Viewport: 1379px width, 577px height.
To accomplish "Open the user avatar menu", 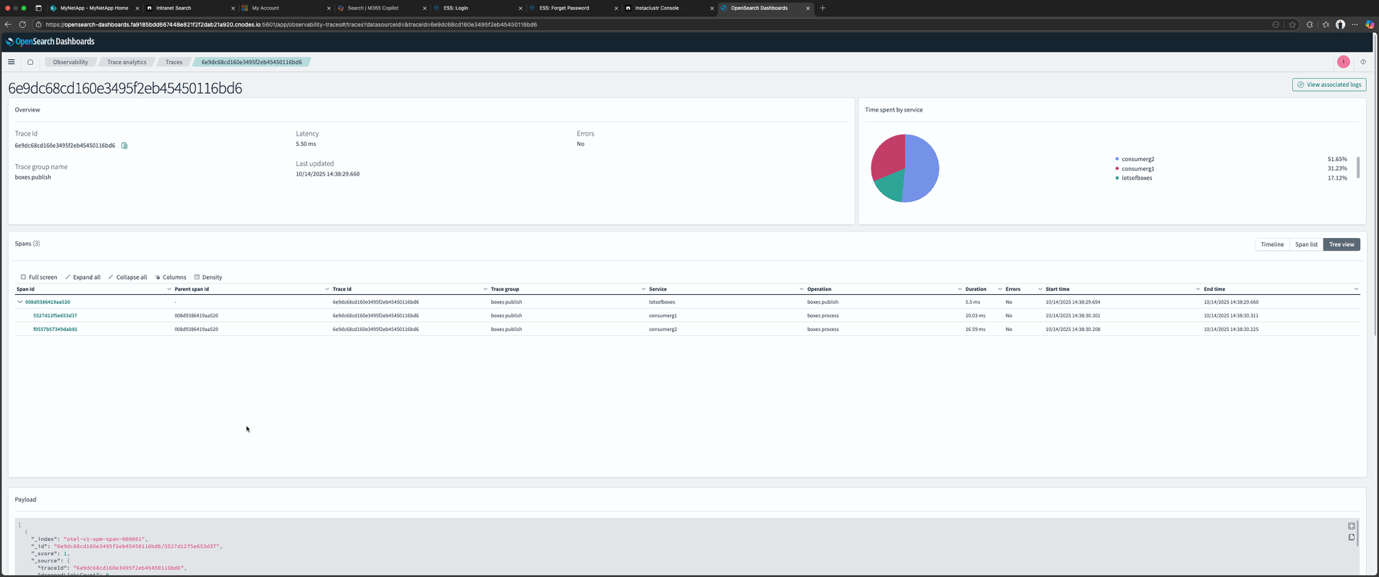I will point(1343,62).
